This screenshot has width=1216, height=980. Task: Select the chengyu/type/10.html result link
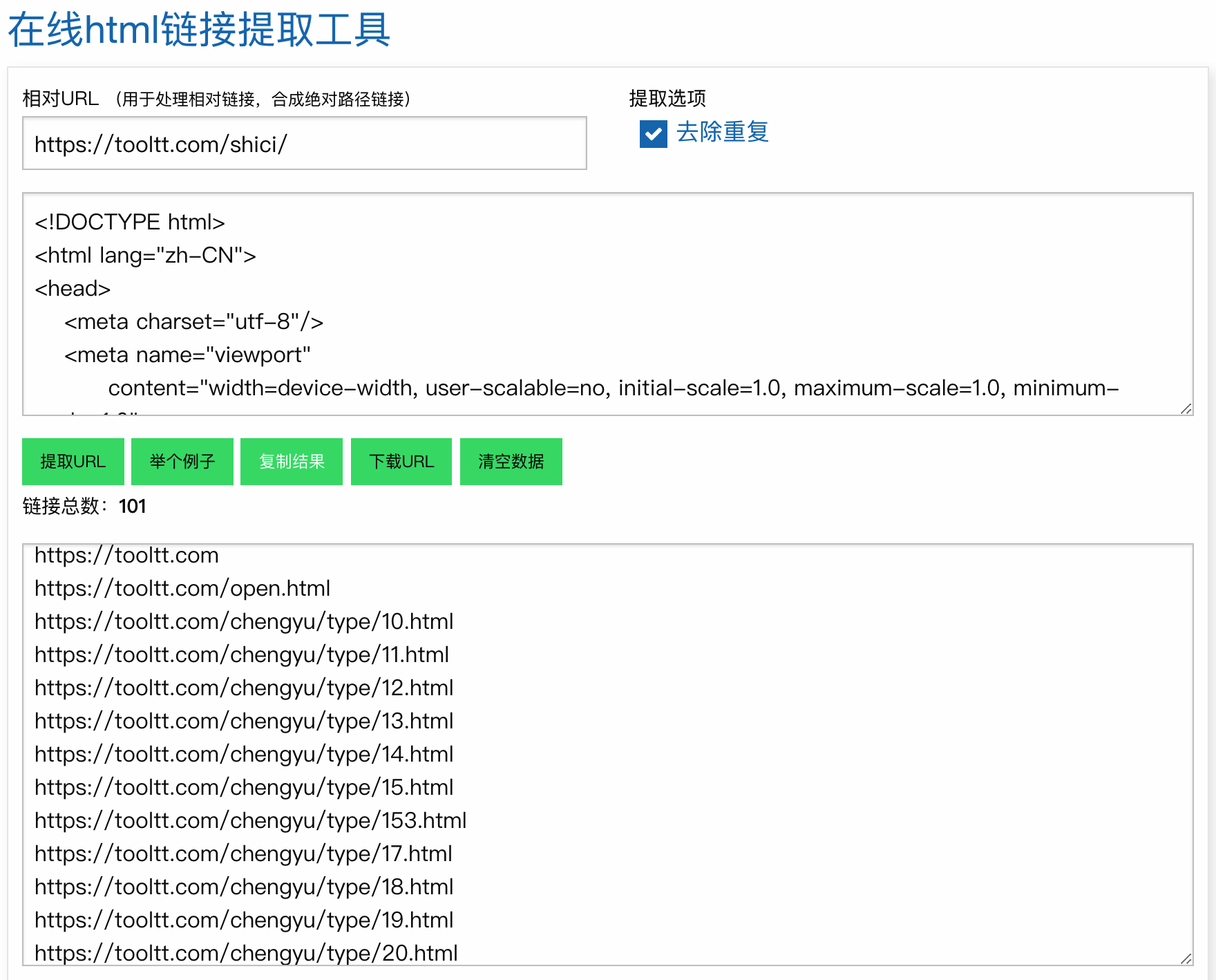(x=243, y=621)
